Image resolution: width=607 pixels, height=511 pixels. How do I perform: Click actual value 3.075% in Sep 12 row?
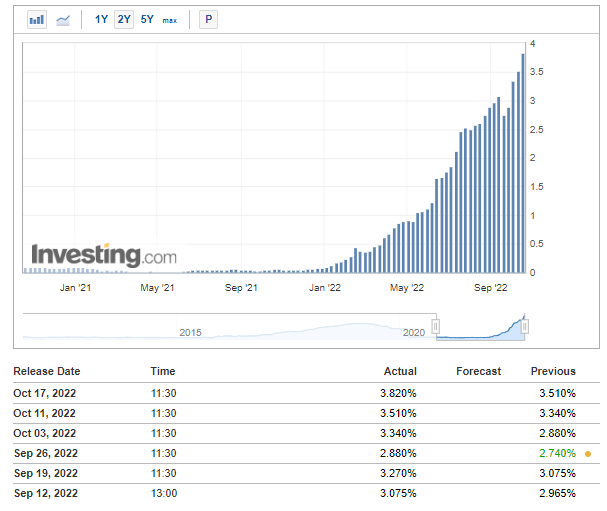tap(398, 493)
